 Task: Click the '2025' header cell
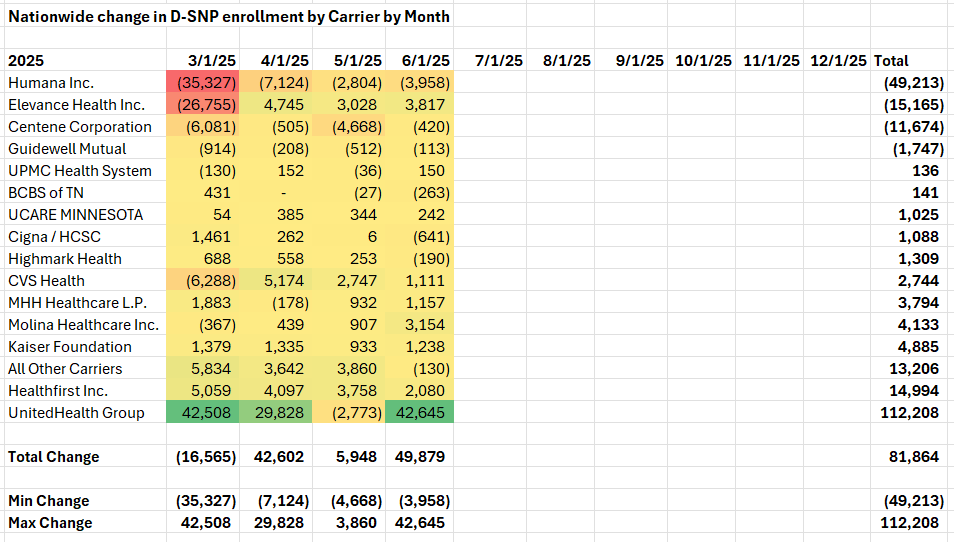pyautogui.click(x=86, y=60)
